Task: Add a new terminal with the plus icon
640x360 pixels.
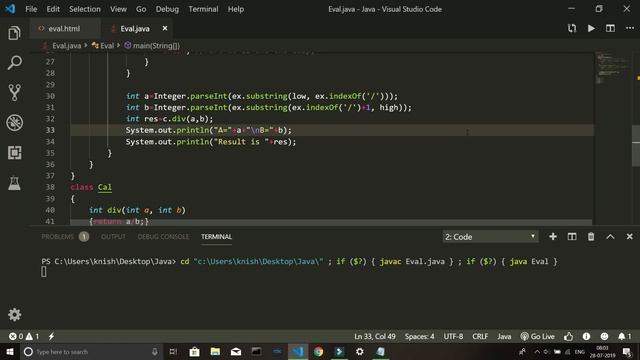Action: (x=553, y=237)
